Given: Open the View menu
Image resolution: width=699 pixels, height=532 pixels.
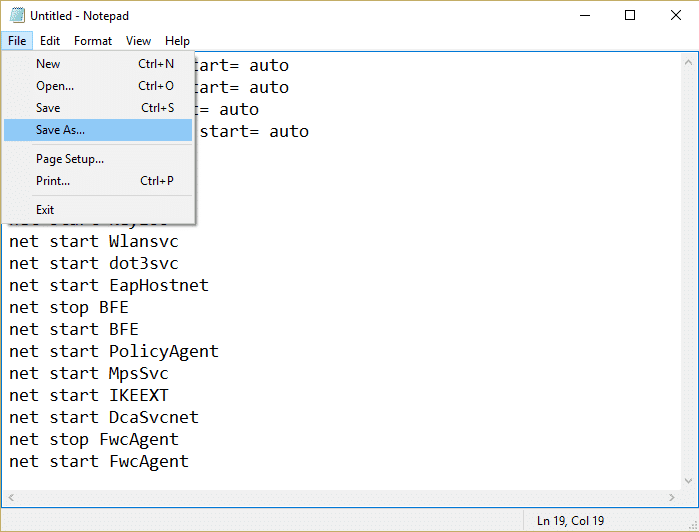Looking at the screenshot, I should click(x=138, y=41).
